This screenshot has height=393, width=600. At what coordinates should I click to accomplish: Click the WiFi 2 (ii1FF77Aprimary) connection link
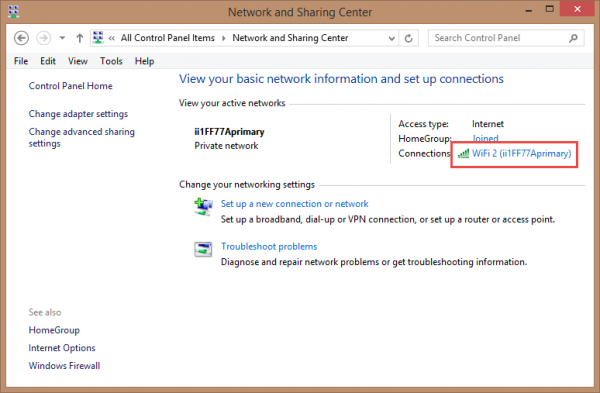pos(521,153)
